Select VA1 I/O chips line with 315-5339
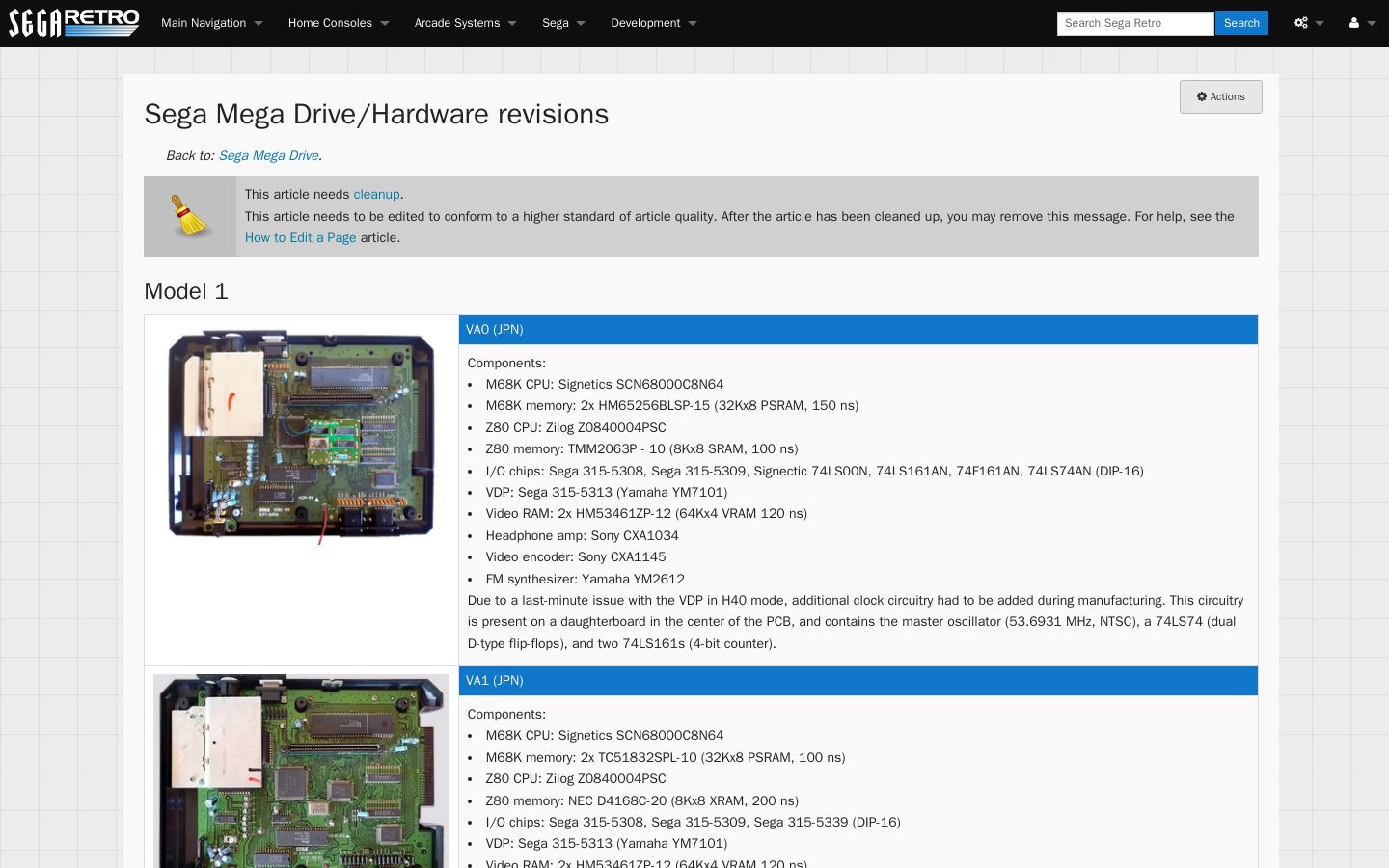1389x868 pixels. (x=693, y=822)
